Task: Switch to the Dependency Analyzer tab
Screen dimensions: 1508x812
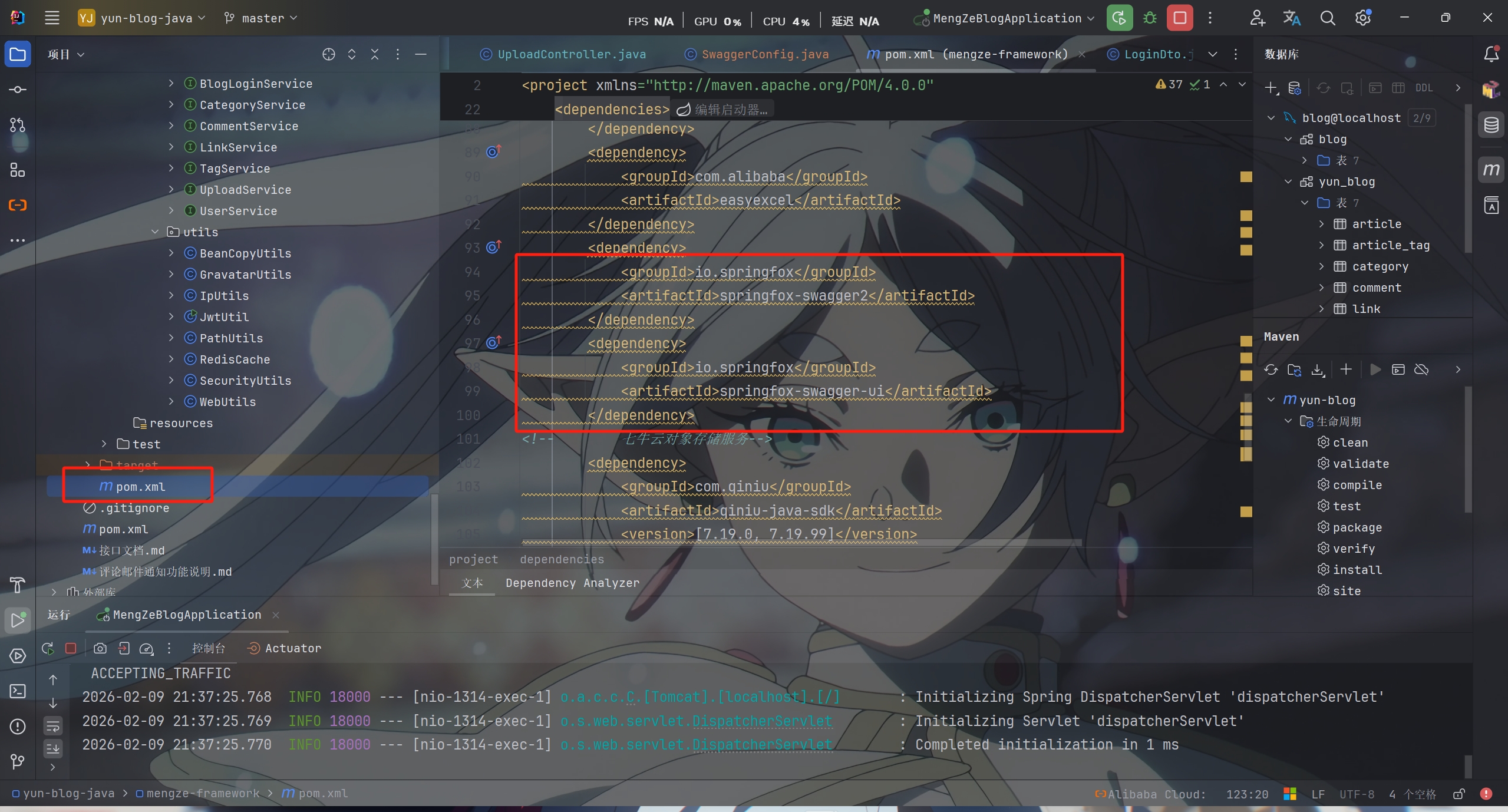Action: (x=572, y=583)
